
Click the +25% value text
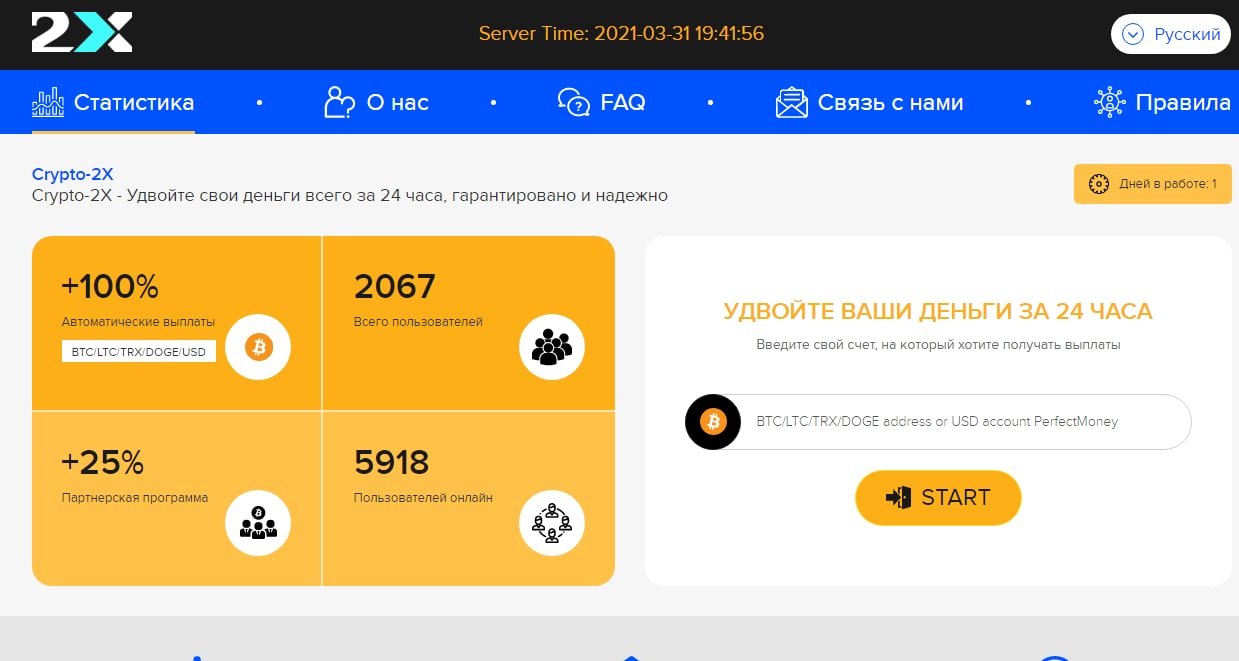click(x=103, y=462)
